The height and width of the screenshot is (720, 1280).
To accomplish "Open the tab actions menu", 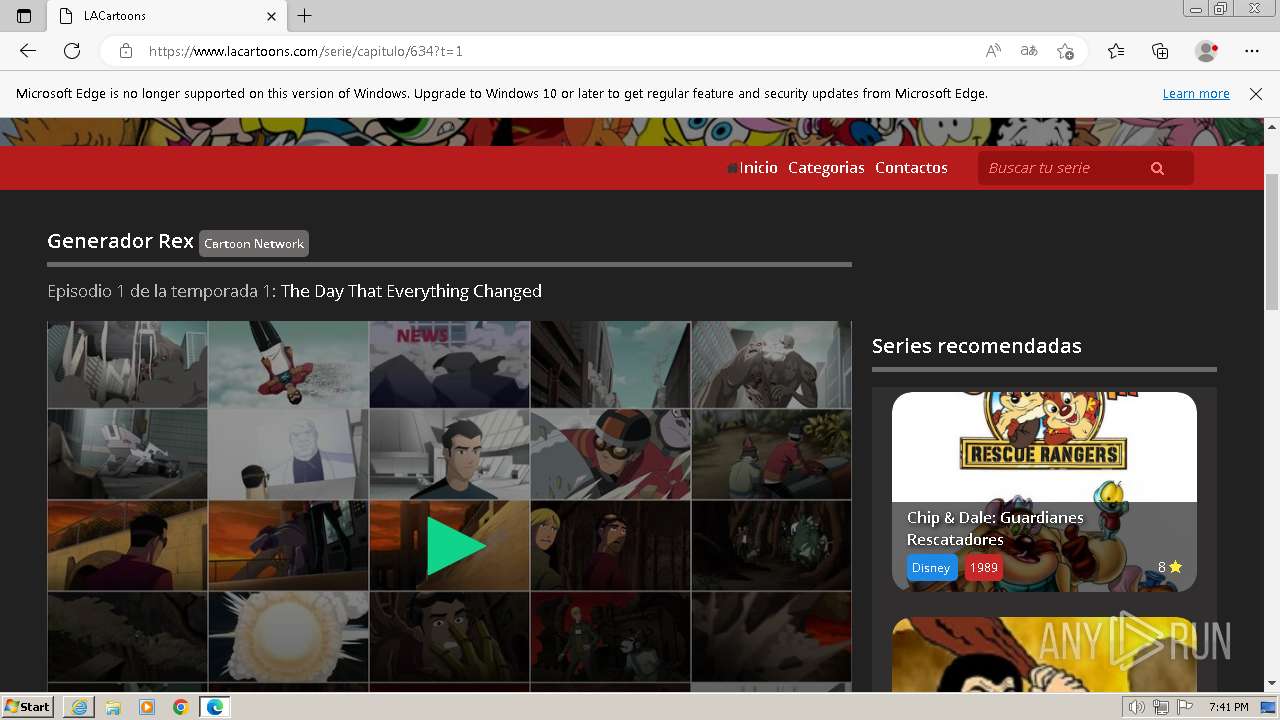I will pyautogui.click(x=24, y=16).
